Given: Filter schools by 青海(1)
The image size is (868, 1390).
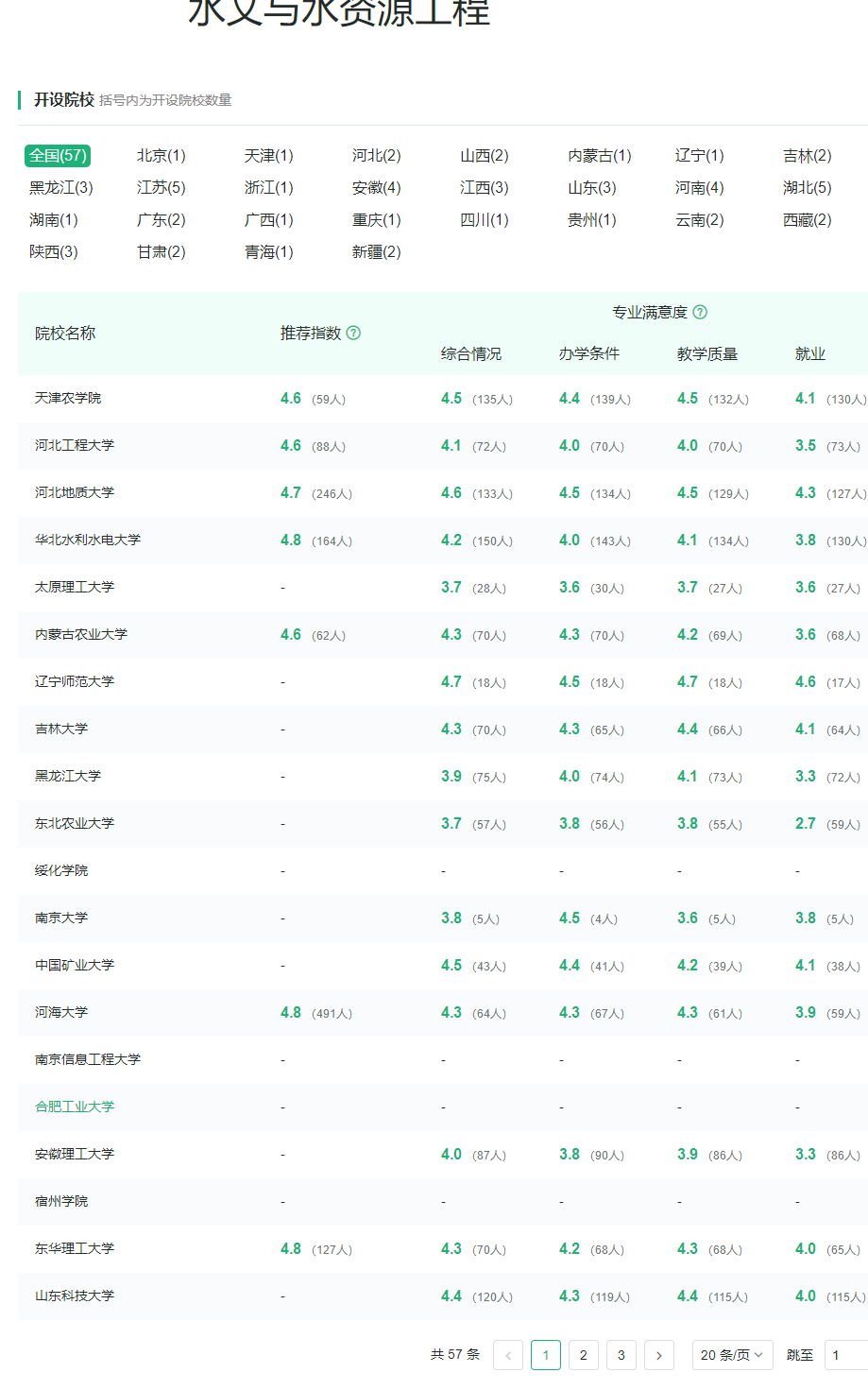Looking at the screenshot, I should [x=269, y=251].
